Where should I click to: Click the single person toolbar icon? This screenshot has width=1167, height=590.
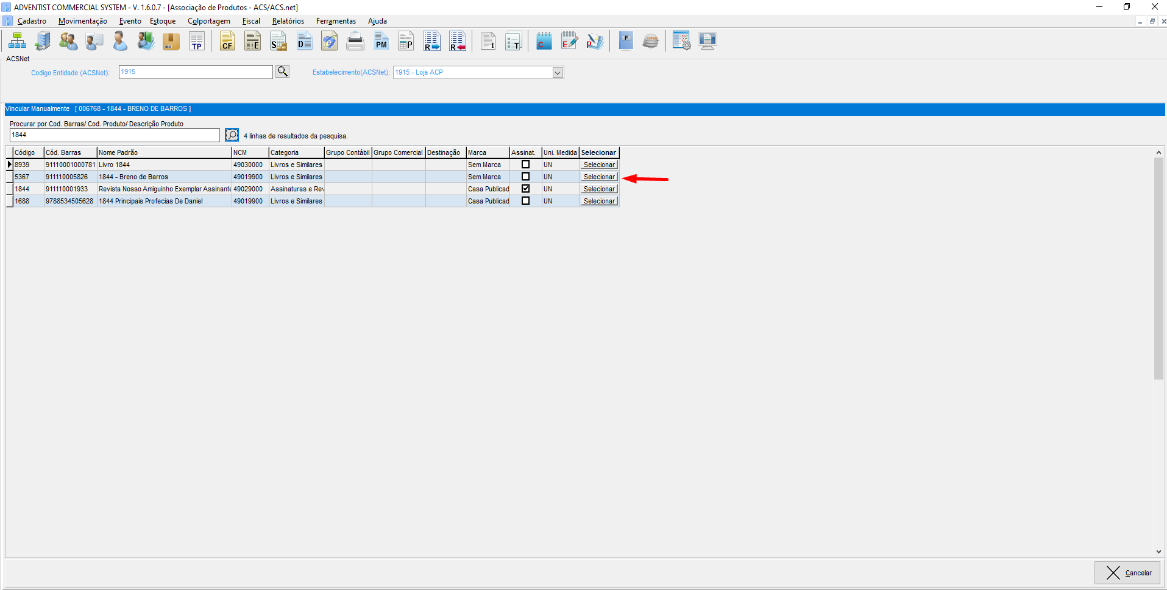click(120, 41)
